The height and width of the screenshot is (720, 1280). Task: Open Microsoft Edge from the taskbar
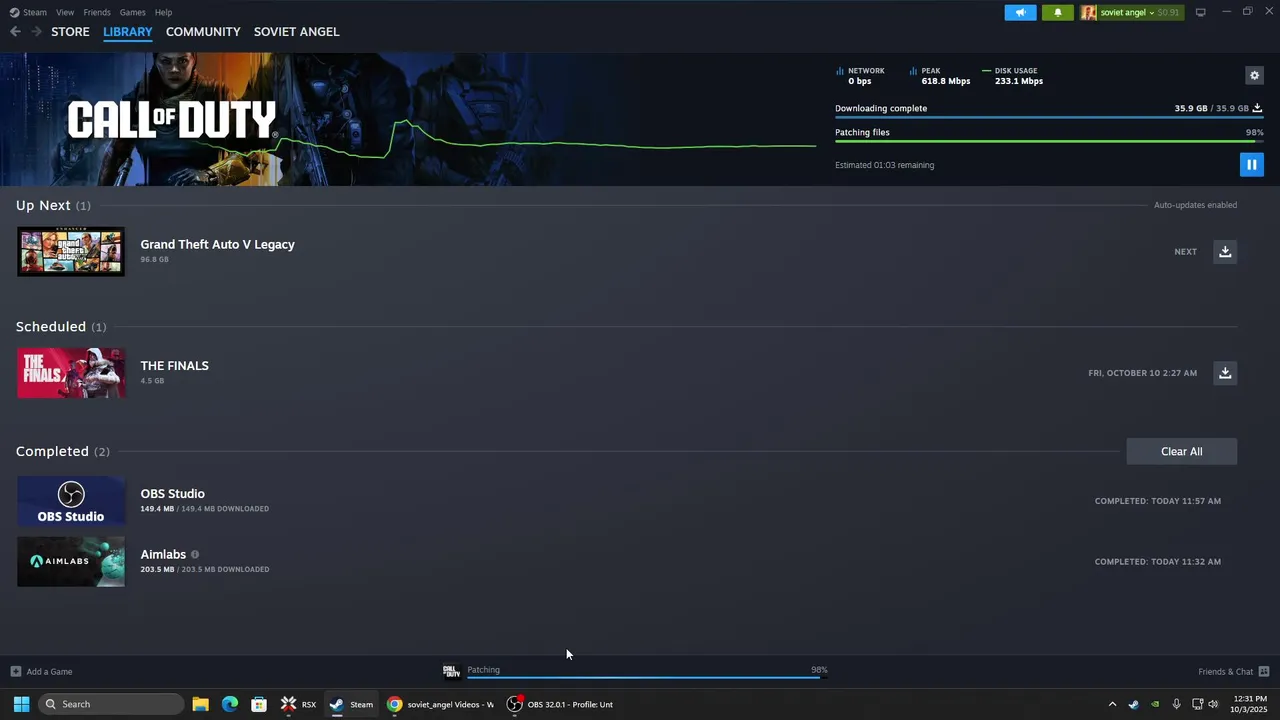[x=230, y=704]
